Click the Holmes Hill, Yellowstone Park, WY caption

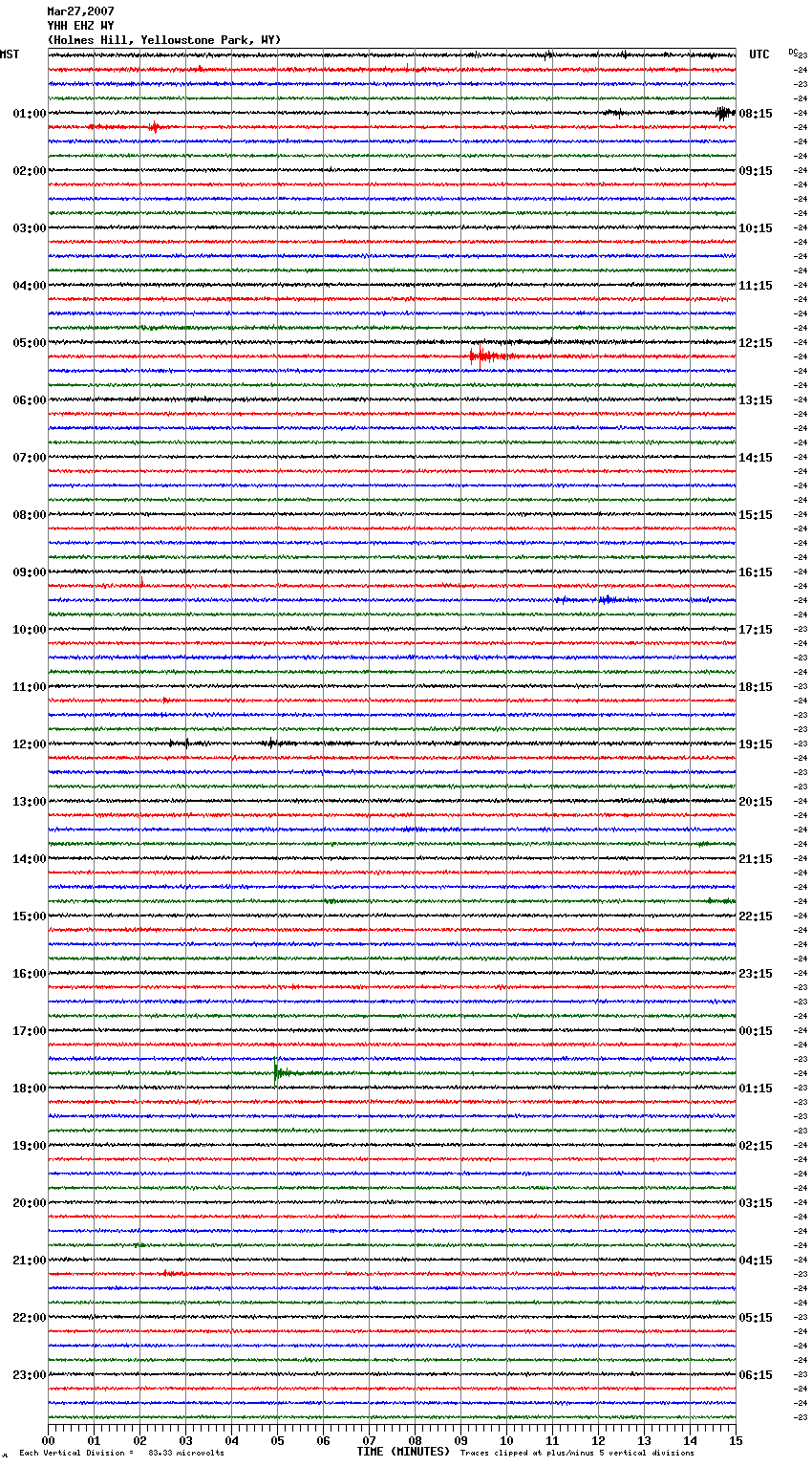[164, 40]
